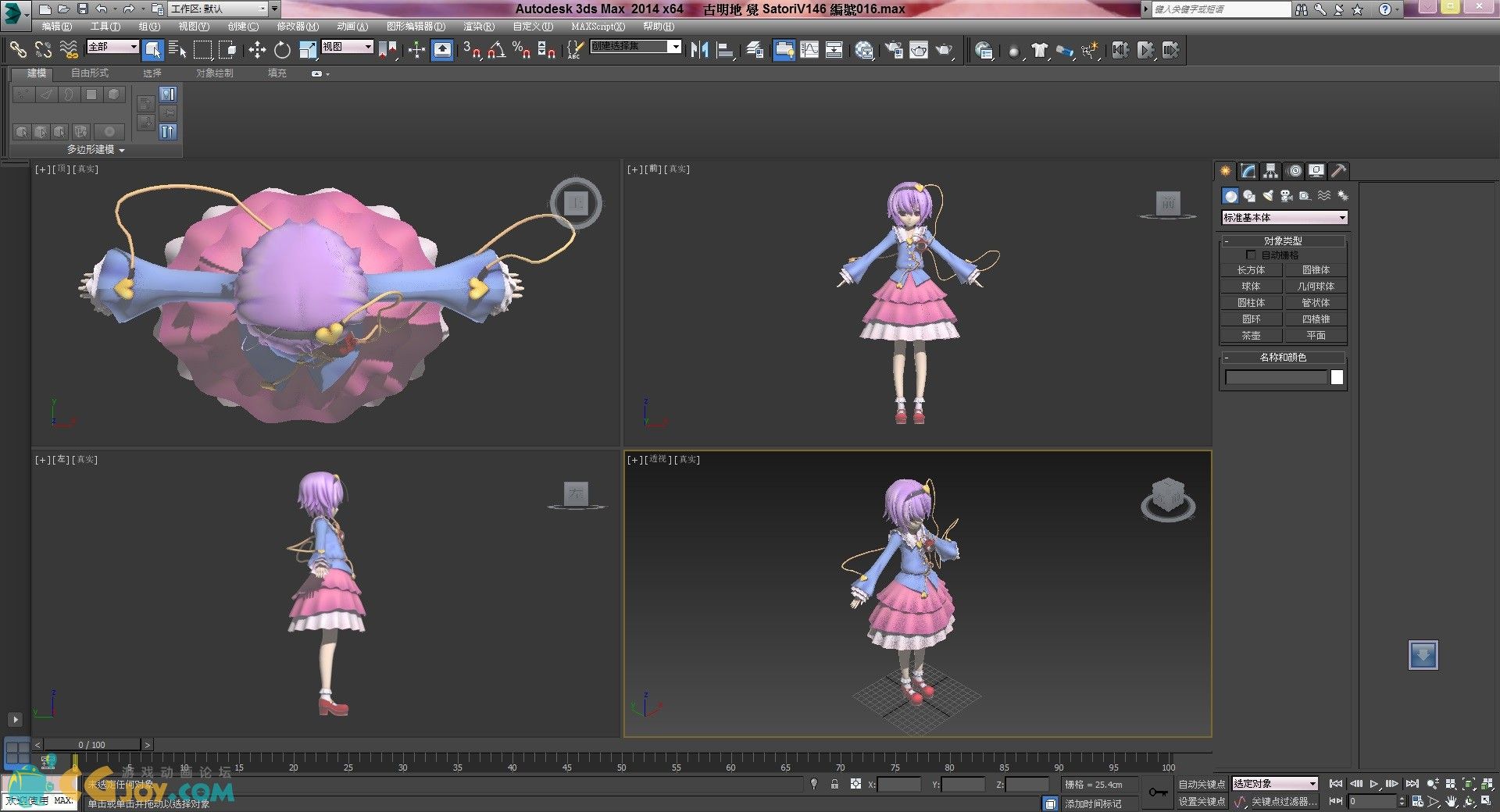Open the 选定对象 key filter dropdown
Viewport: 1500px width, 812px height.
pyautogui.click(x=1275, y=783)
